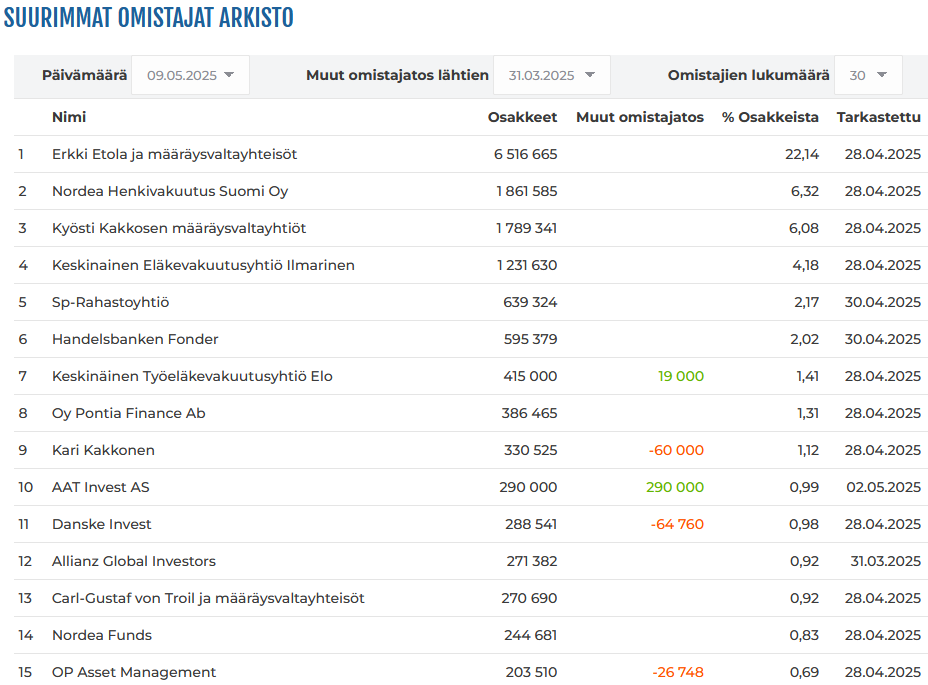Click the Oy Pontia Finance Ab name
Image resolution: width=928 pixels, height=685 pixels.
[128, 413]
